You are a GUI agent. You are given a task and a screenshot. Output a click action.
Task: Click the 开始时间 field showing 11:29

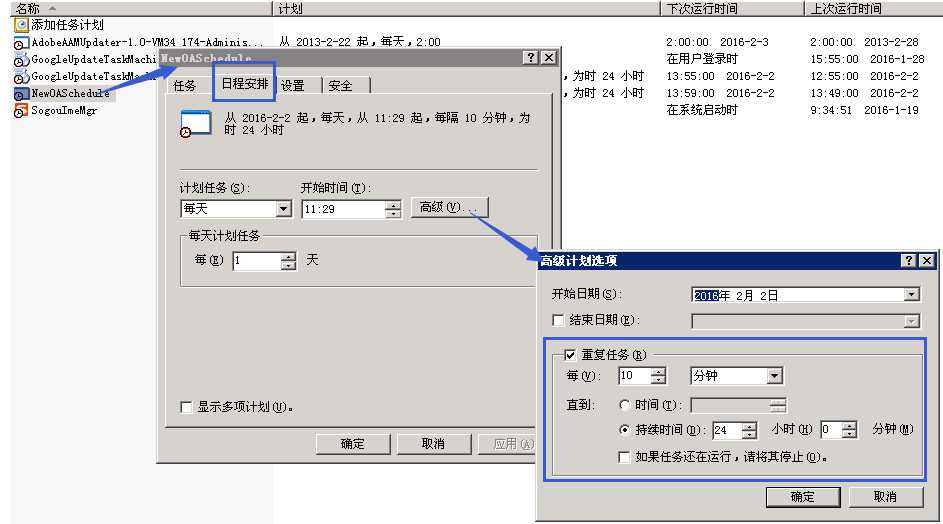(x=343, y=209)
